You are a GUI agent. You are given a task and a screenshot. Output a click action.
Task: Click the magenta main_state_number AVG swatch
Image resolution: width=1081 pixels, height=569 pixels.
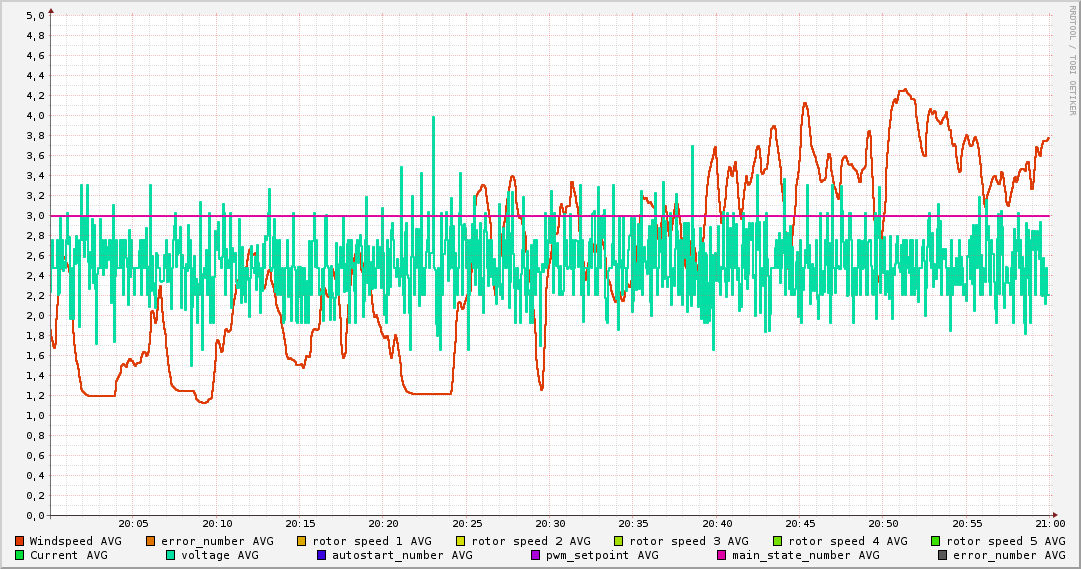tap(721, 555)
